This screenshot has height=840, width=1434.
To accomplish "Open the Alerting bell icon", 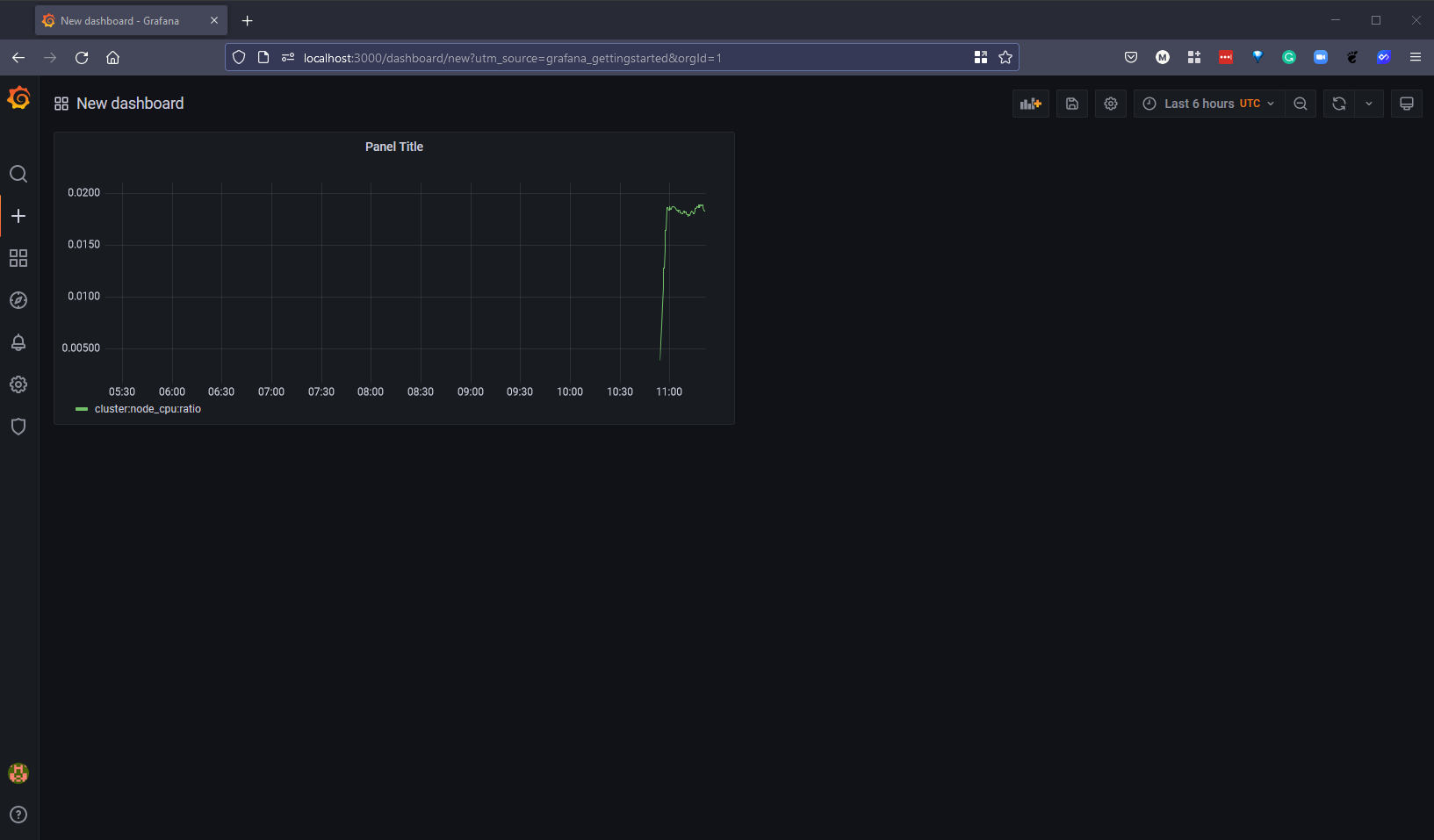I will [x=18, y=342].
